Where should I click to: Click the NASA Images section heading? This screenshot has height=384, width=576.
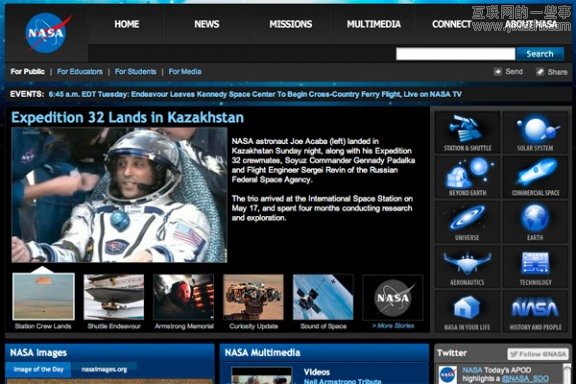pyautogui.click(x=38, y=353)
